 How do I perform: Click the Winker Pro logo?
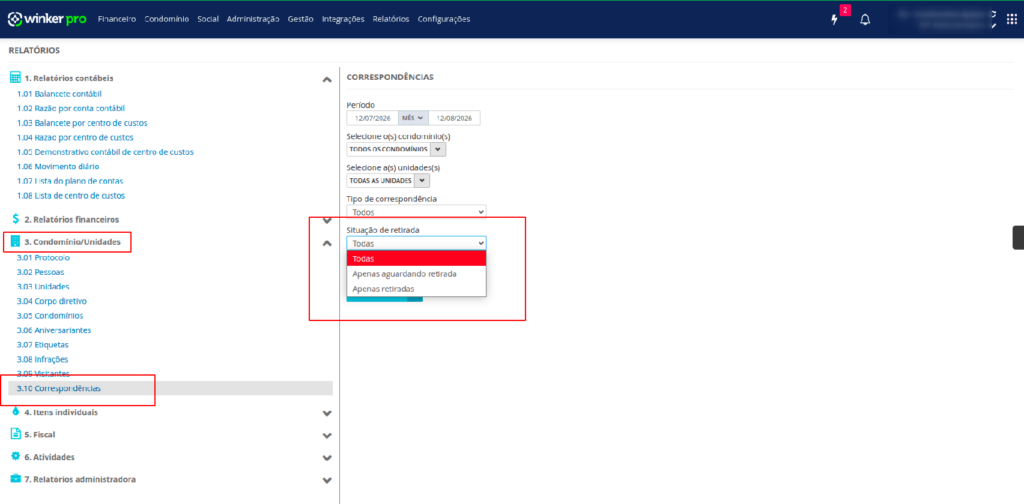47,19
